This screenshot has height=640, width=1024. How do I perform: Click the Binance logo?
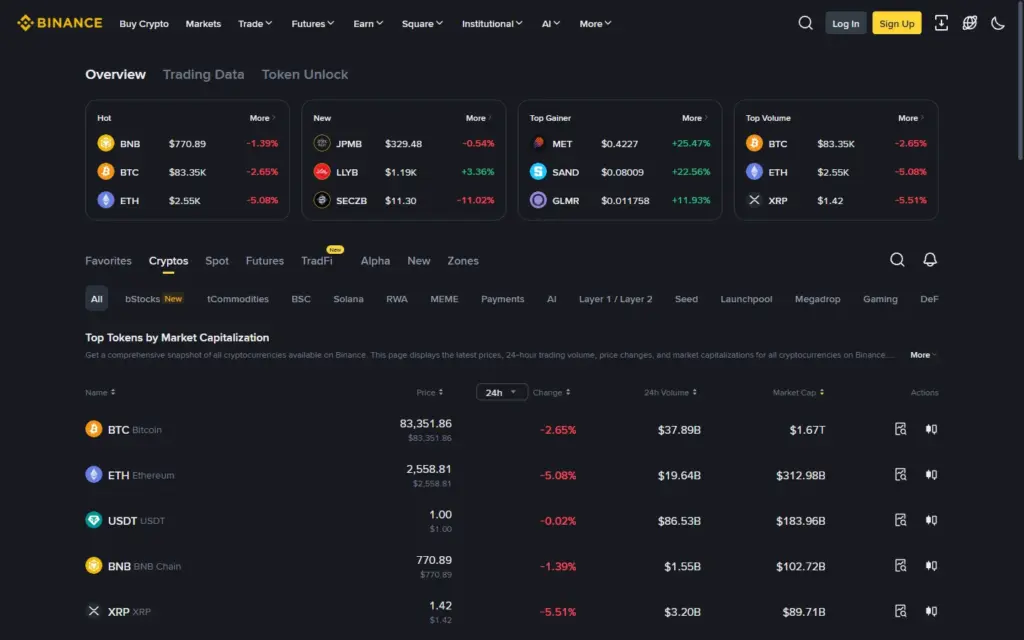(59, 23)
